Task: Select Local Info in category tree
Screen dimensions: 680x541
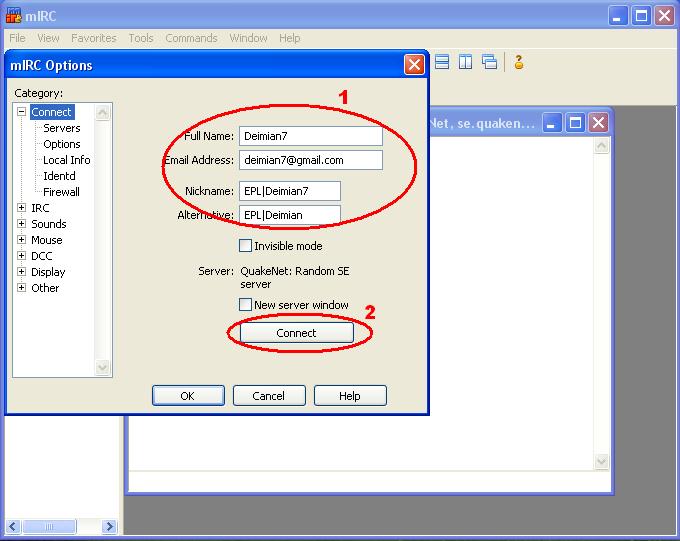Action: [x=66, y=160]
